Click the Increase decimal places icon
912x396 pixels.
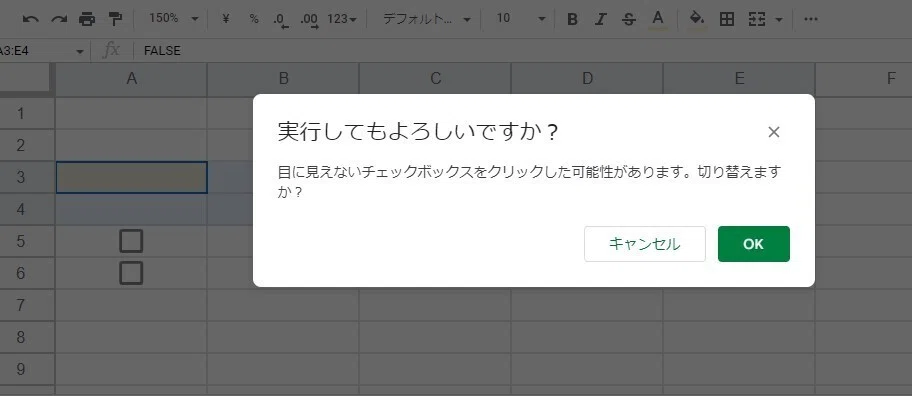pos(309,20)
